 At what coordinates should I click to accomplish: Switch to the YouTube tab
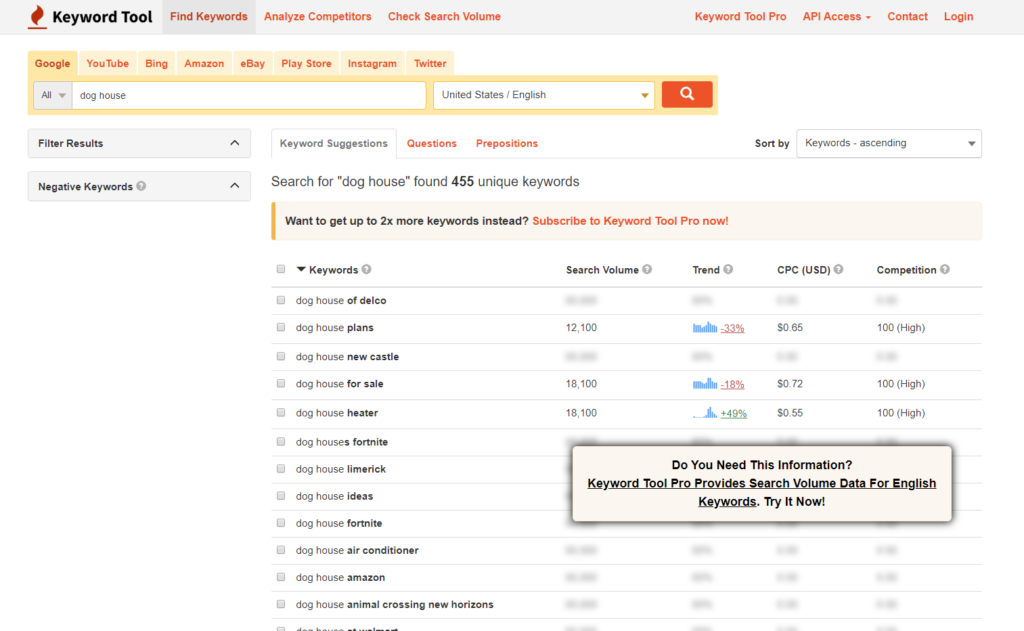pyautogui.click(x=108, y=63)
